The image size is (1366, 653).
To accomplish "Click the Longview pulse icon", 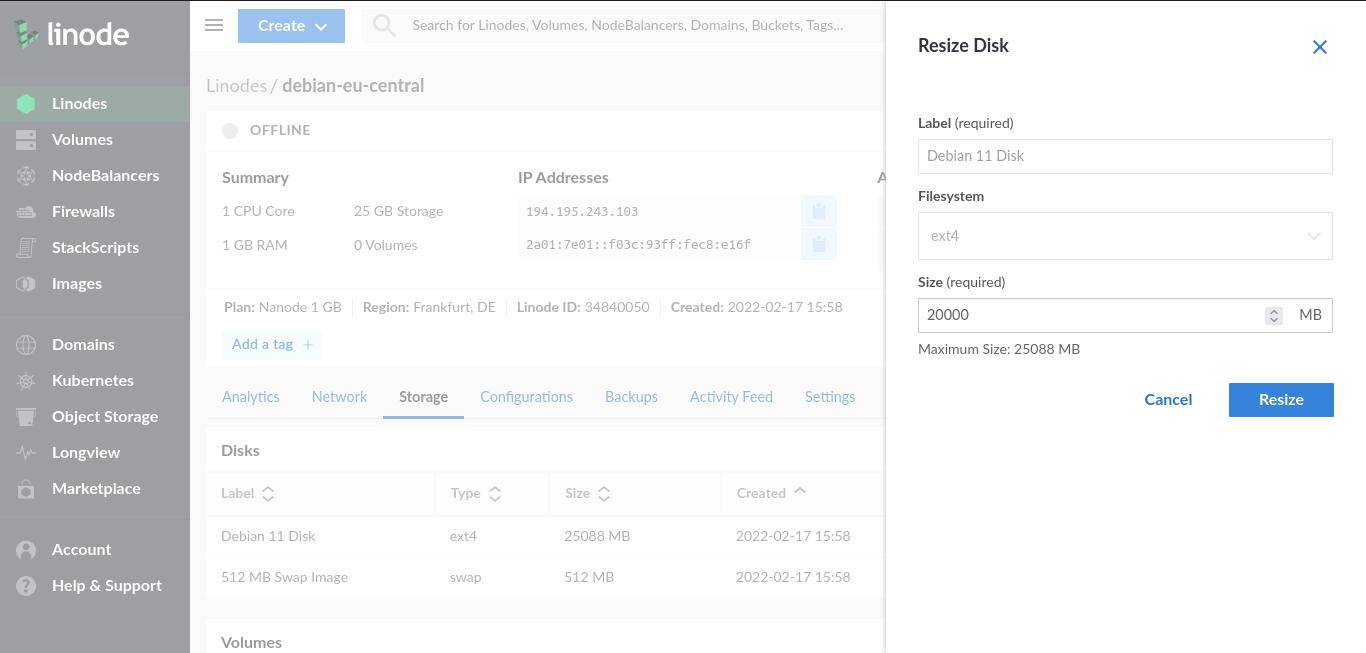I will tap(26, 453).
